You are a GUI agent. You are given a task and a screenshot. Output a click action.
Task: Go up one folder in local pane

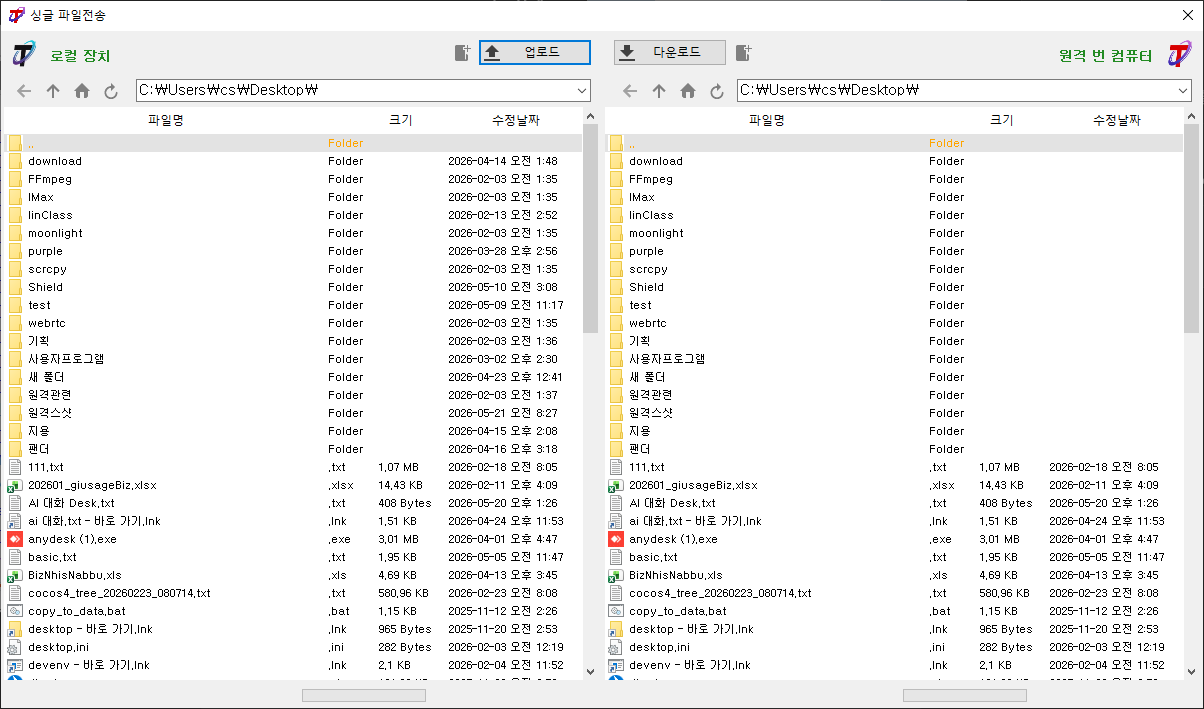click(x=53, y=91)
